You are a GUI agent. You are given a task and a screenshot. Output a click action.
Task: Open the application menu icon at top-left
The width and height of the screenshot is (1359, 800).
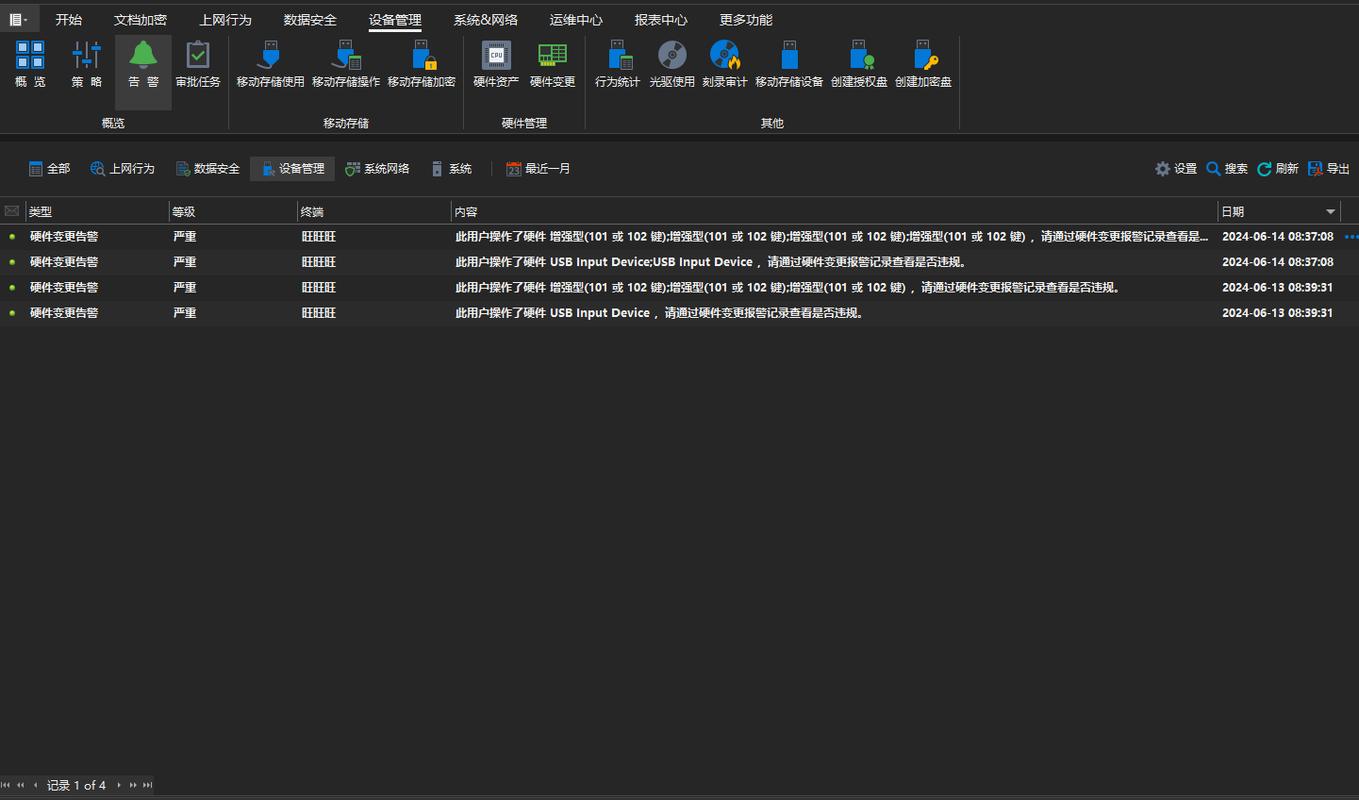18,19
